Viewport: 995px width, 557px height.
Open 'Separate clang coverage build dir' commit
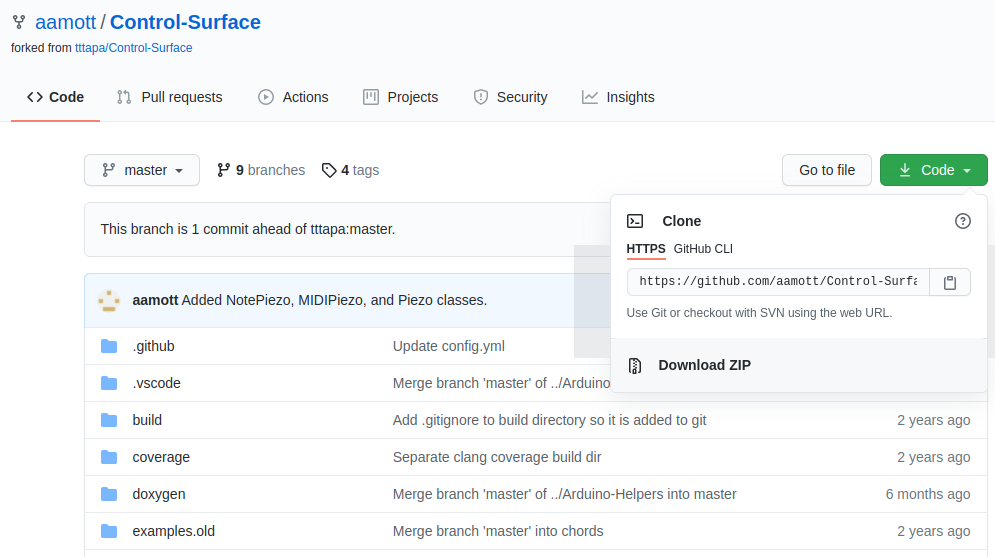[x=497, y=457]
